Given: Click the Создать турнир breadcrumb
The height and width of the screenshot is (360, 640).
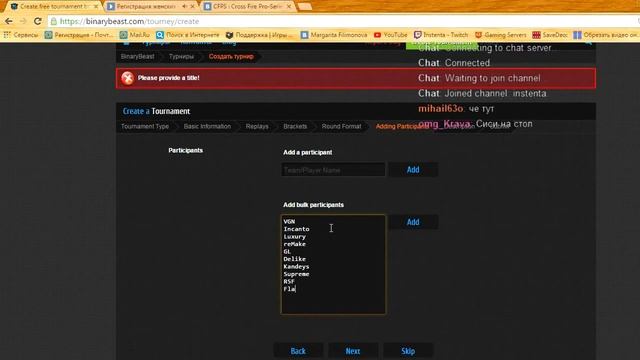Looking at the screenshot, I should [231, 57].
